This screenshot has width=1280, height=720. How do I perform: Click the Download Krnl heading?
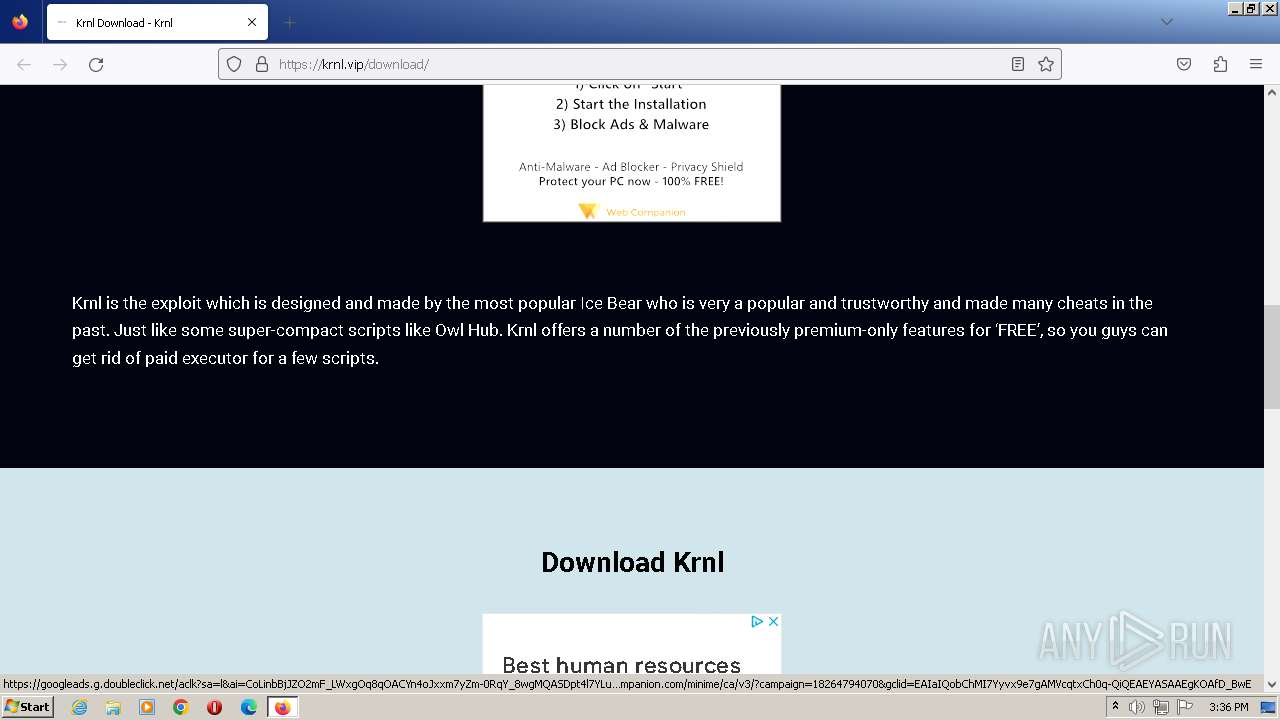tap(632, 562)
